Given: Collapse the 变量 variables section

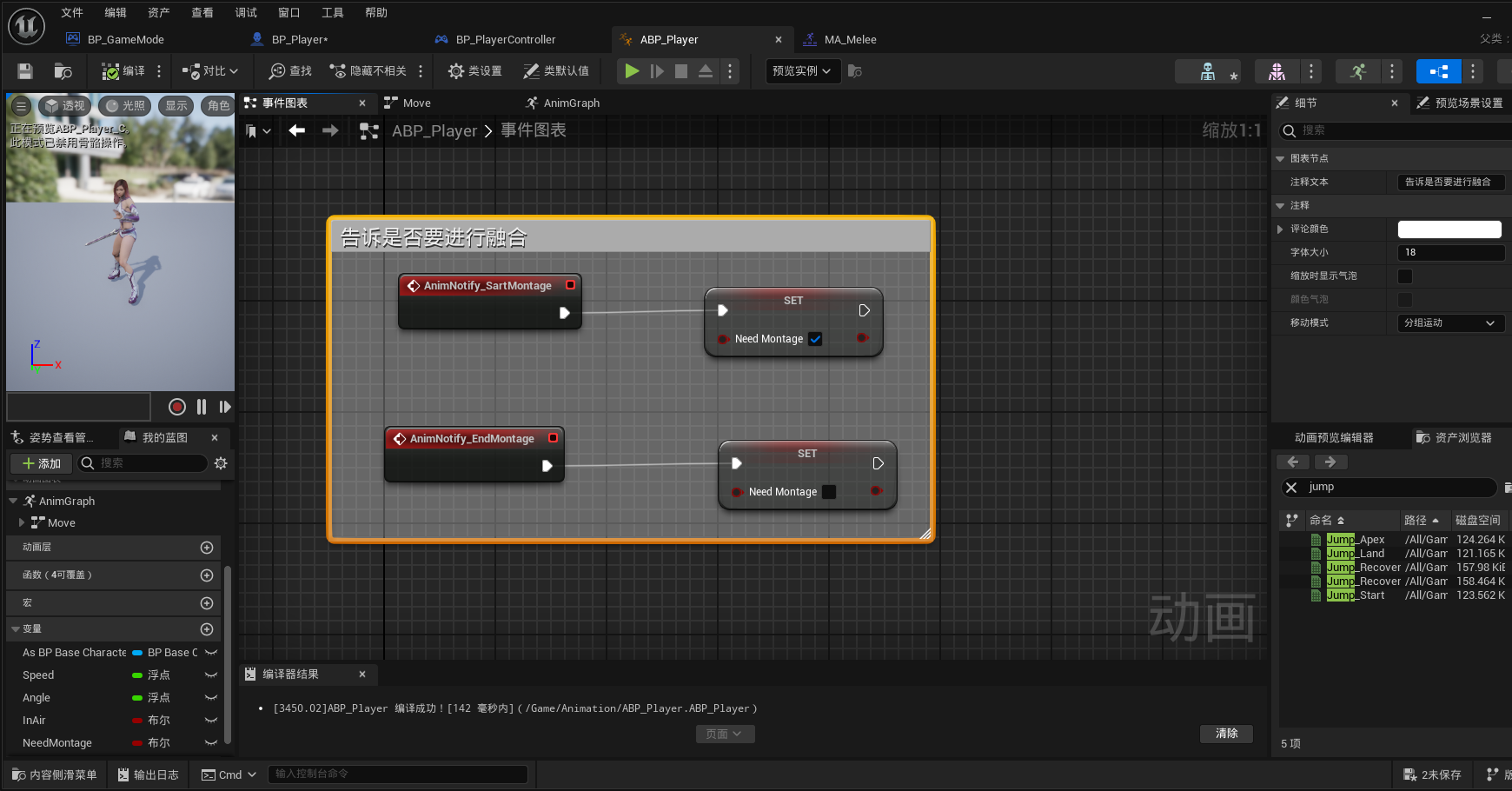Looking at the screenshot, I should point(16,629).
